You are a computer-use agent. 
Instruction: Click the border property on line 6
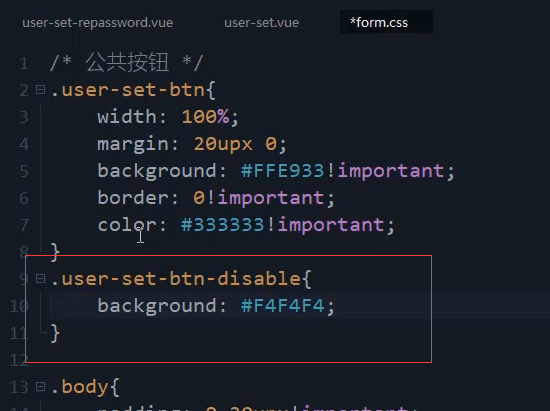pyautogui.click(x=133, y=197)
